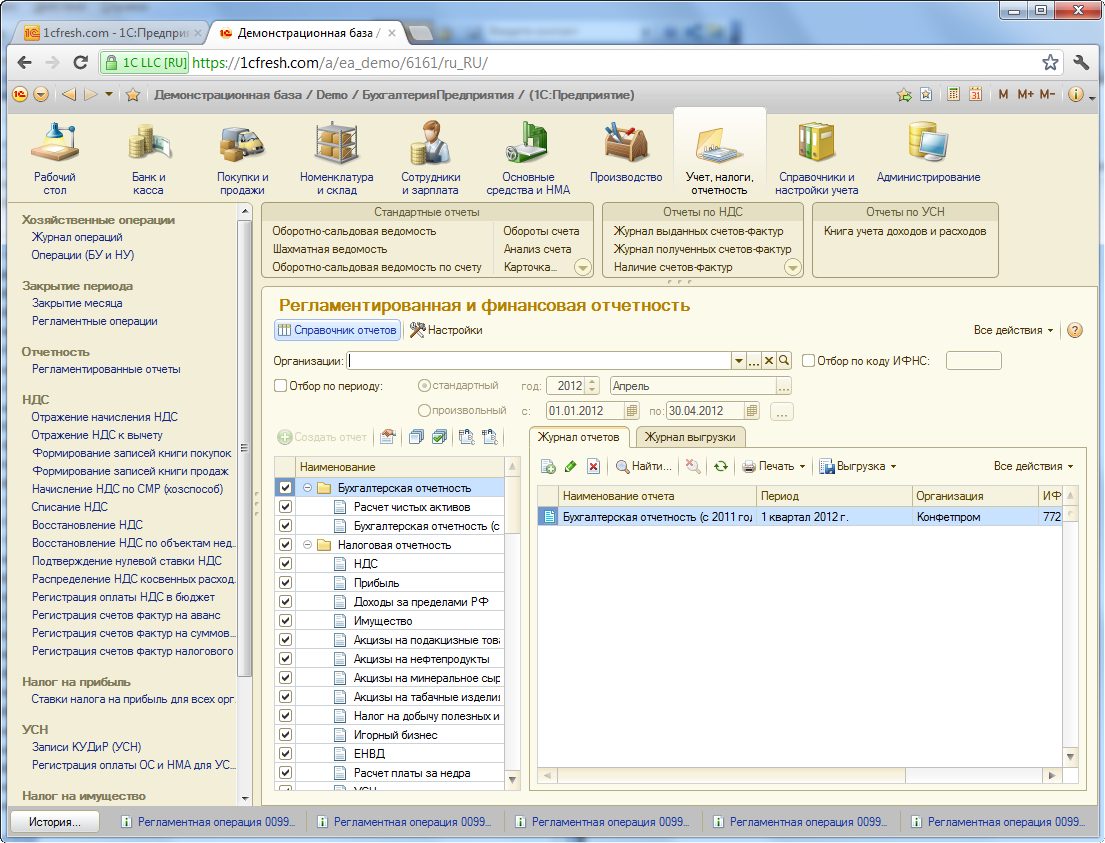1105x843 pixels.
Task: Click the Организации input field
Action: coord(539,360)
